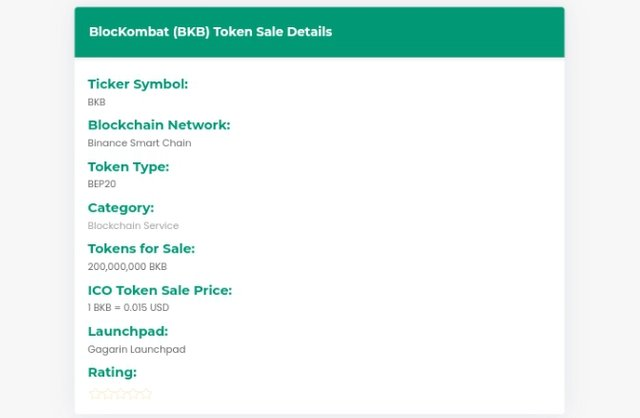Click the Token Type label
640x418 pixels.
pos(128,167)
